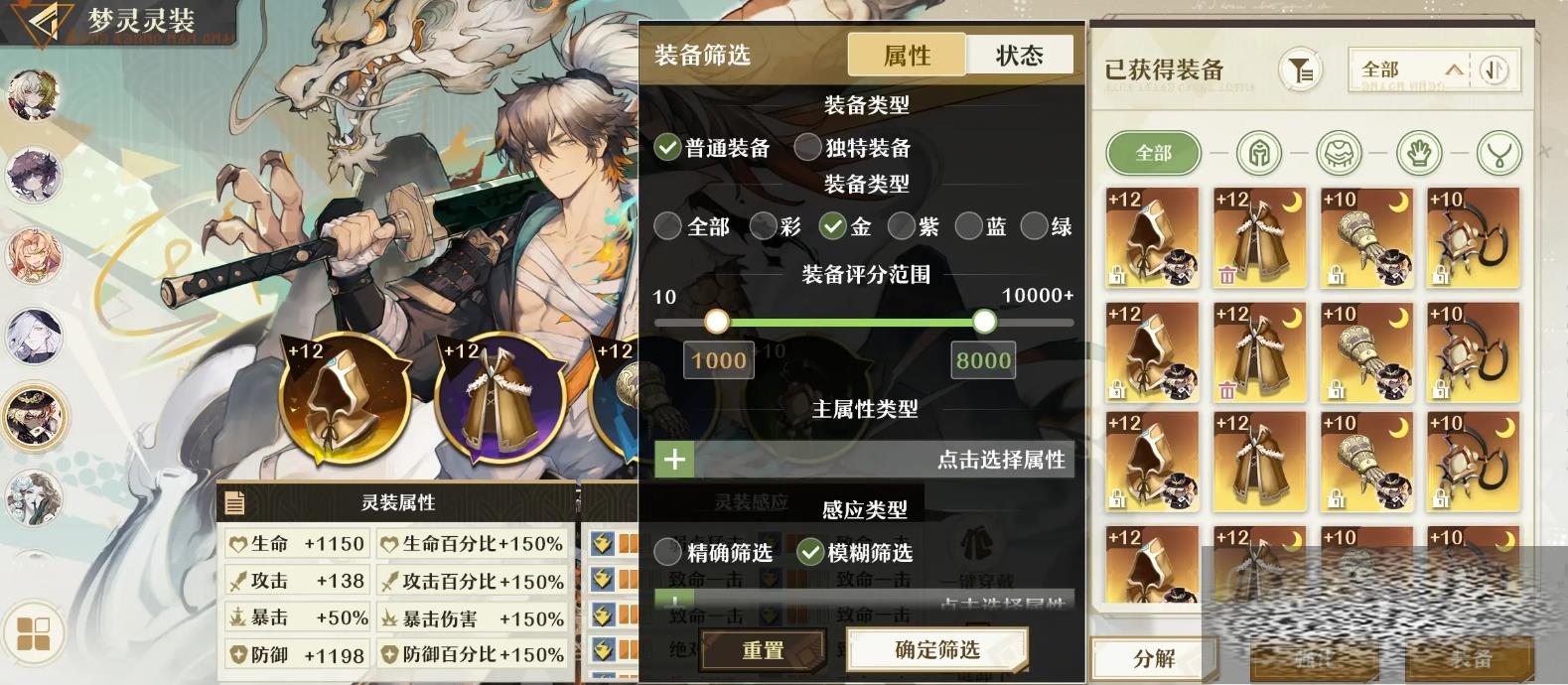Select the helmet equipment category icon
The width and height of the screenshot is (1568, 685).
click(1259, 153)
